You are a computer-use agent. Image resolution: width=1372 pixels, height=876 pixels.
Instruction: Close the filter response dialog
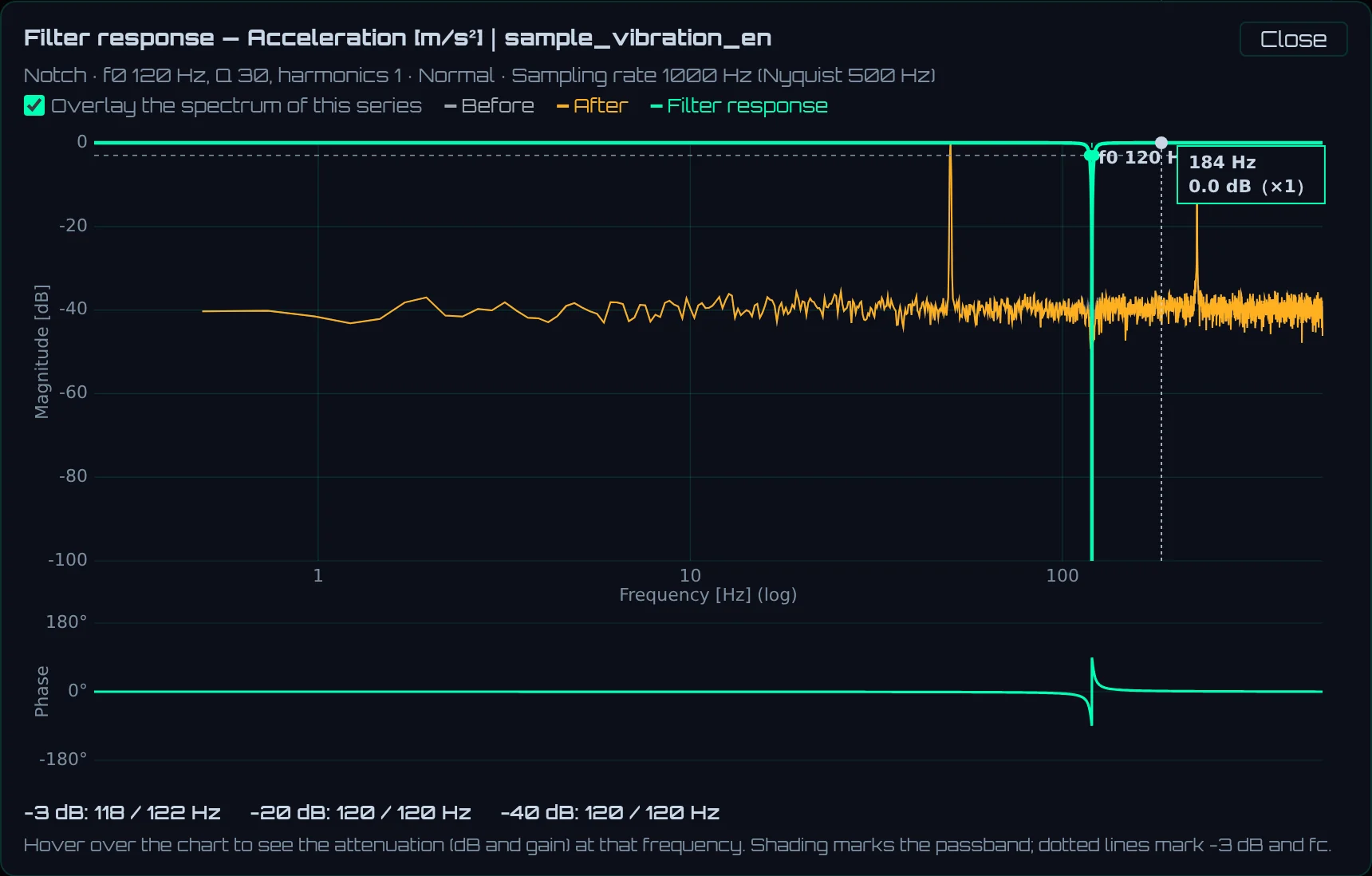(1293, 39)
